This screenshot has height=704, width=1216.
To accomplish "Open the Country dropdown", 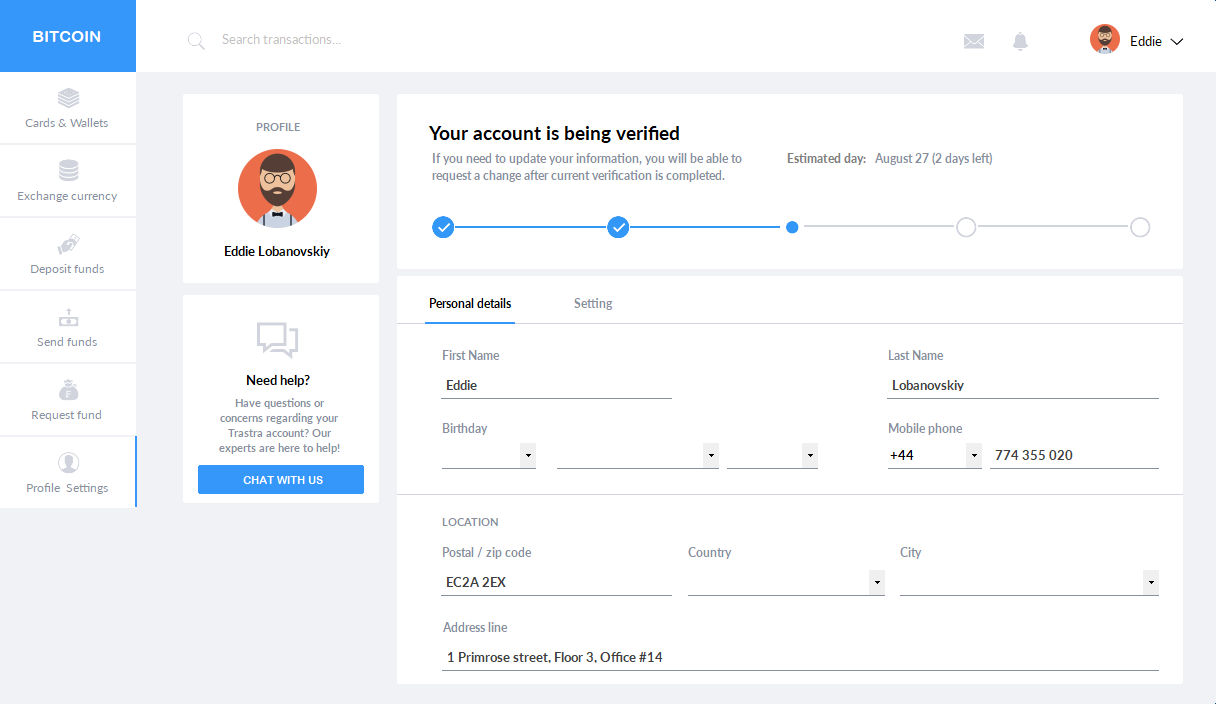I will coord(786,582).
